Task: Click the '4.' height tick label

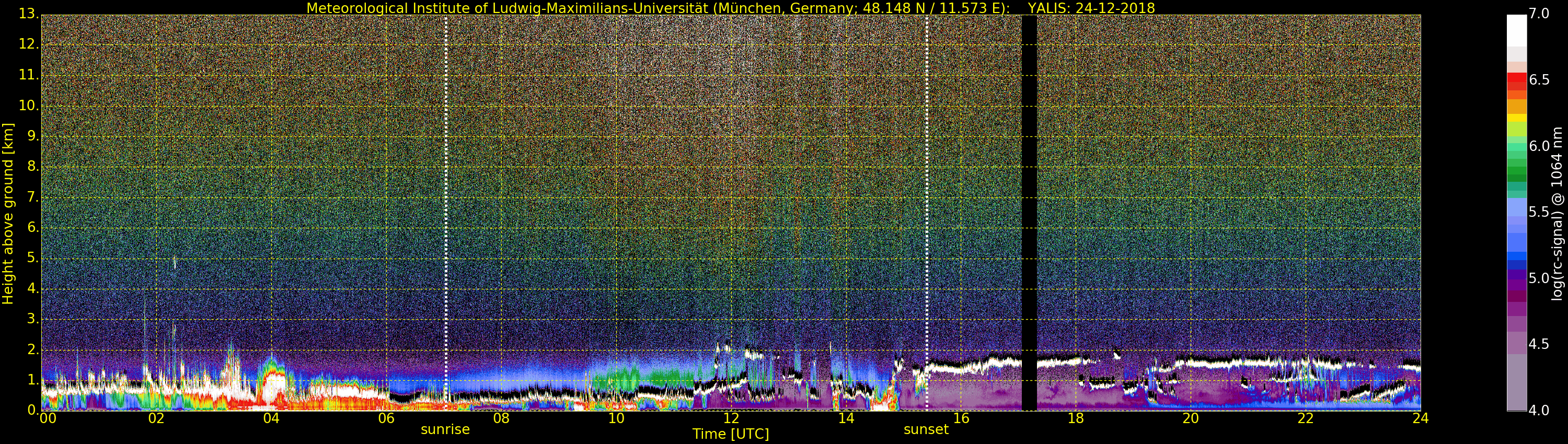Action: (x=33, y=288)
